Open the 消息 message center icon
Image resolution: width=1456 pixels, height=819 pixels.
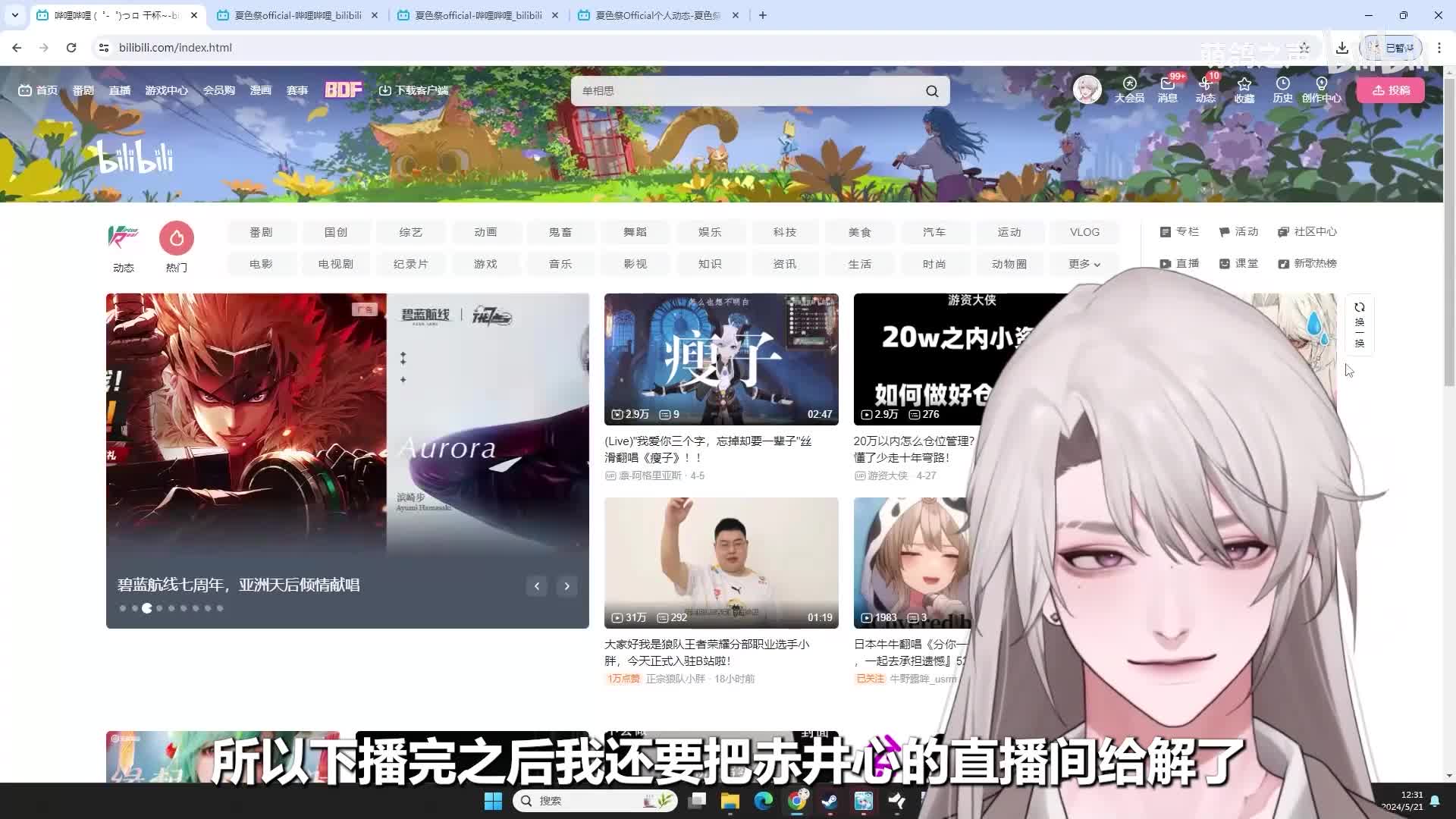[x=1167, y=89]
